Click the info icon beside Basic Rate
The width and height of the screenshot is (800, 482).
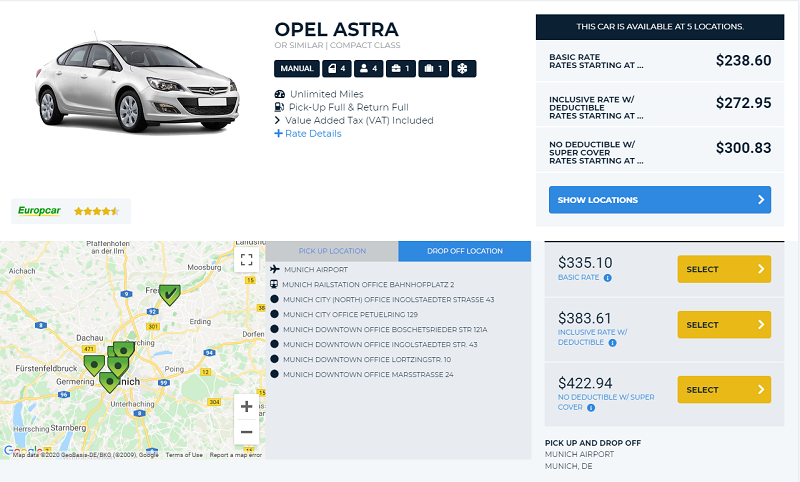click(x=608, y=278)
